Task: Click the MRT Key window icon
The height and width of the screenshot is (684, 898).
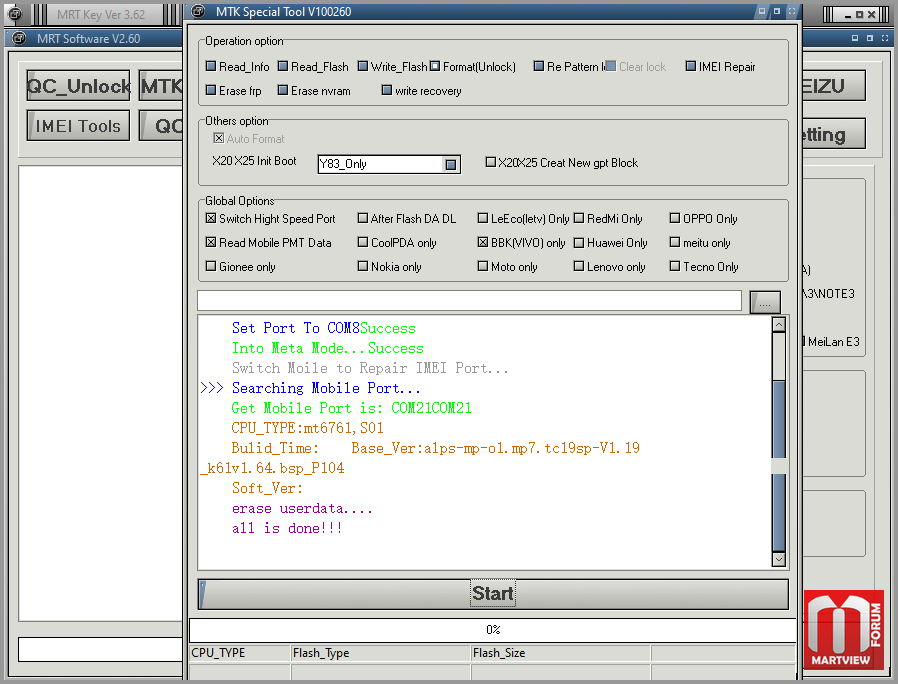Action: (x=14, y=14)
